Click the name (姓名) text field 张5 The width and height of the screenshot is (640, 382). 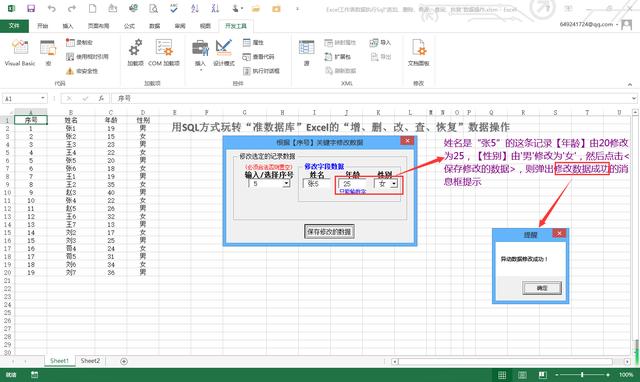(x=317, y=184)
